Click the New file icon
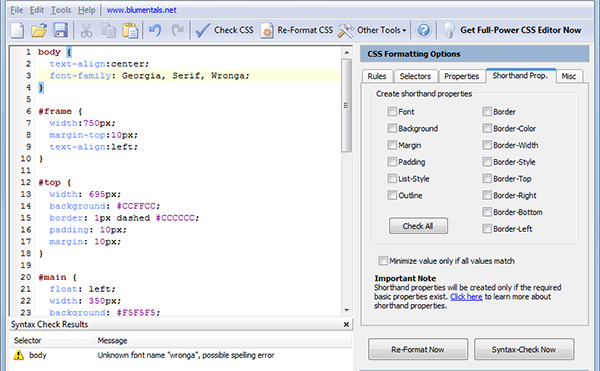600x371 pixels. (17, 30)
